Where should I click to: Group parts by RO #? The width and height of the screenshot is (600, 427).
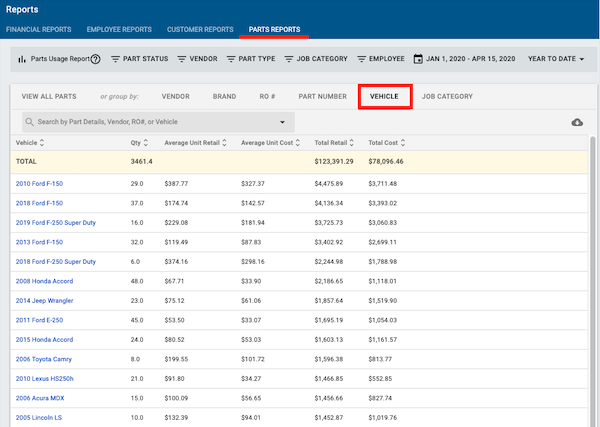coord(267,96)
